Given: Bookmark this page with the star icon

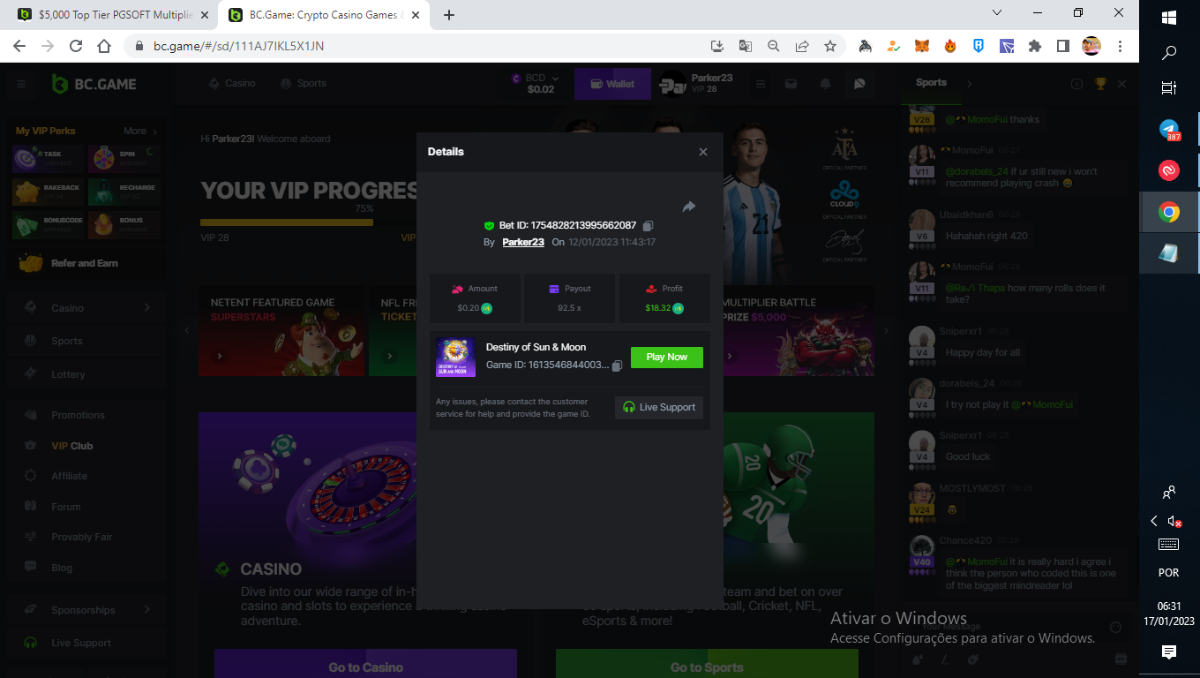Looking at the screenshot, I should tap(830, 46).
